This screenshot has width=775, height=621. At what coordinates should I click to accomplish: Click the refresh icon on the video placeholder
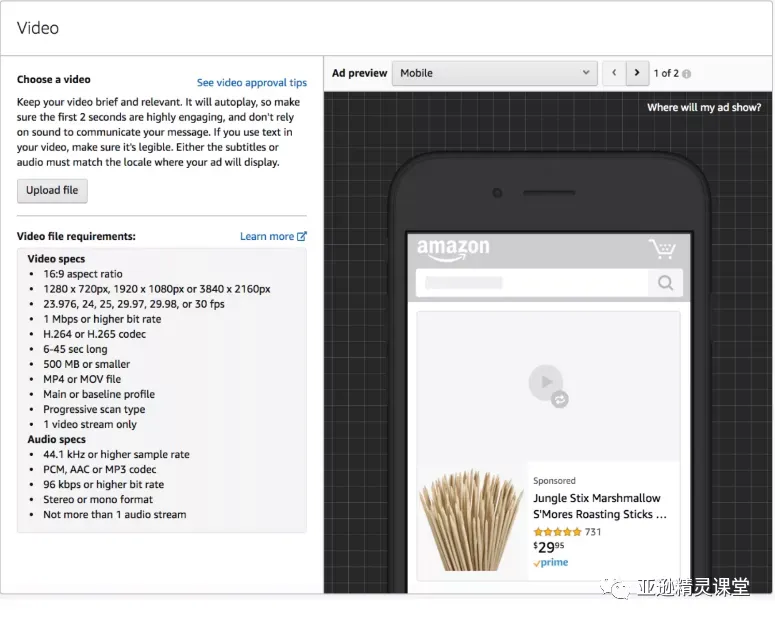560,399
